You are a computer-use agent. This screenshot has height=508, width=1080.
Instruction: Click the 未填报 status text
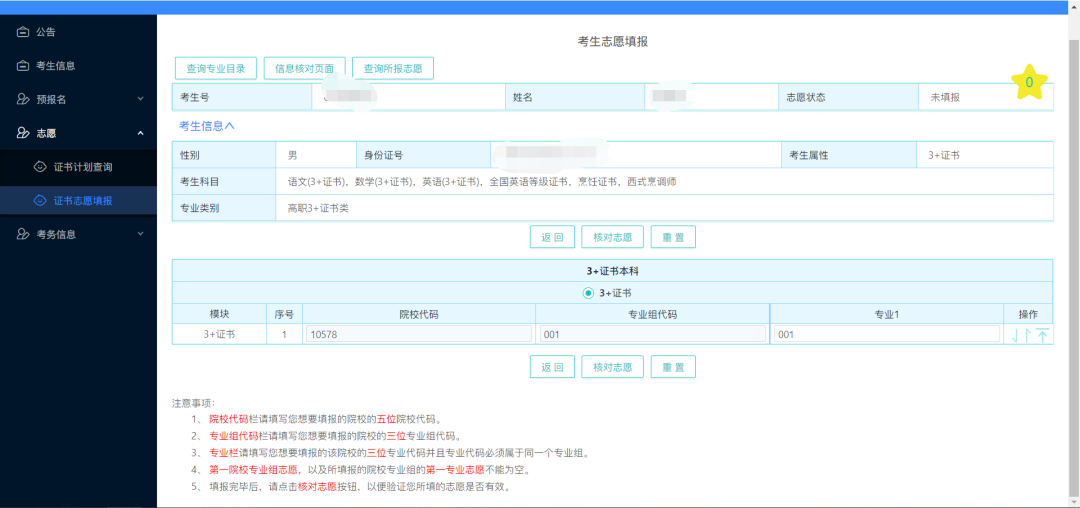click(945, 97)
